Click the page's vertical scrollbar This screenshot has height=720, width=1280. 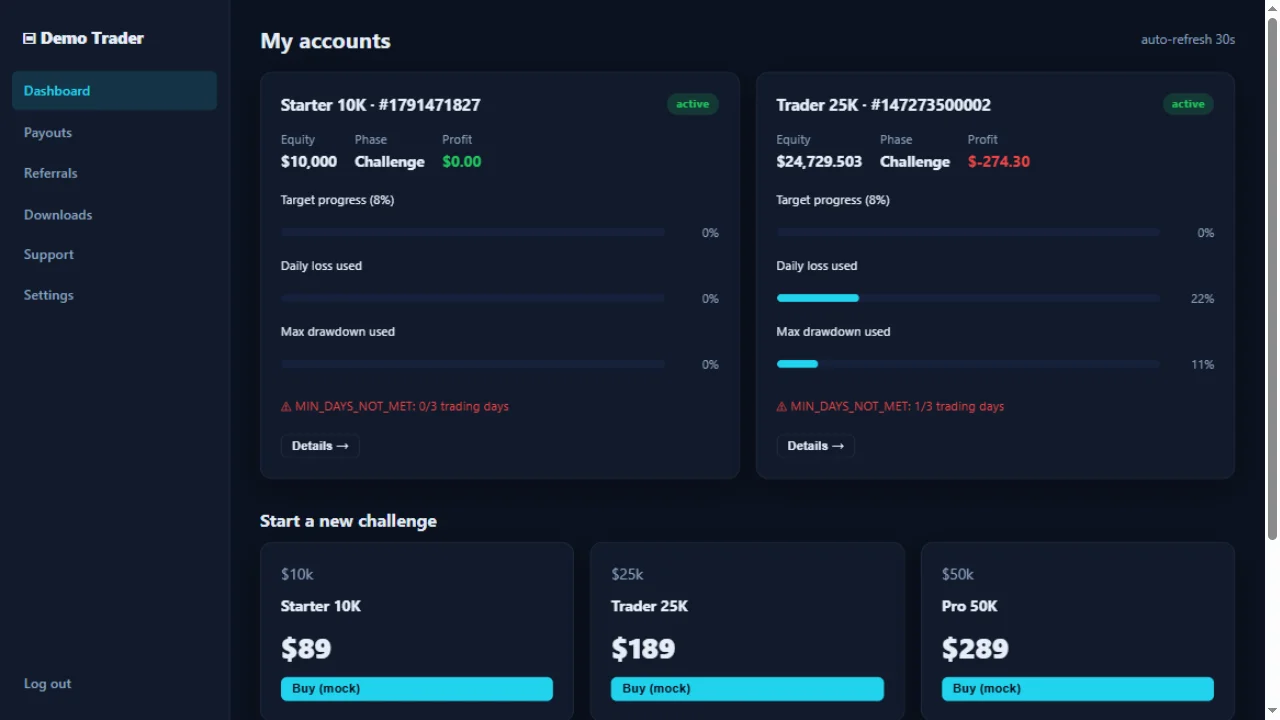1272,280
